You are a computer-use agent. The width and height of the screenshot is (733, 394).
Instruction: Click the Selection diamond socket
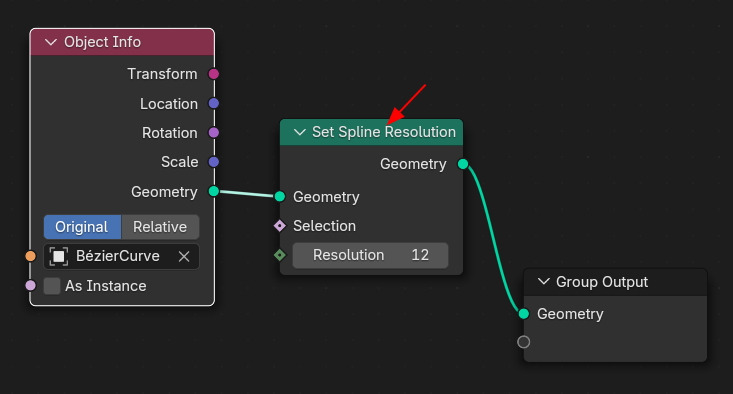tap(280, 226)
